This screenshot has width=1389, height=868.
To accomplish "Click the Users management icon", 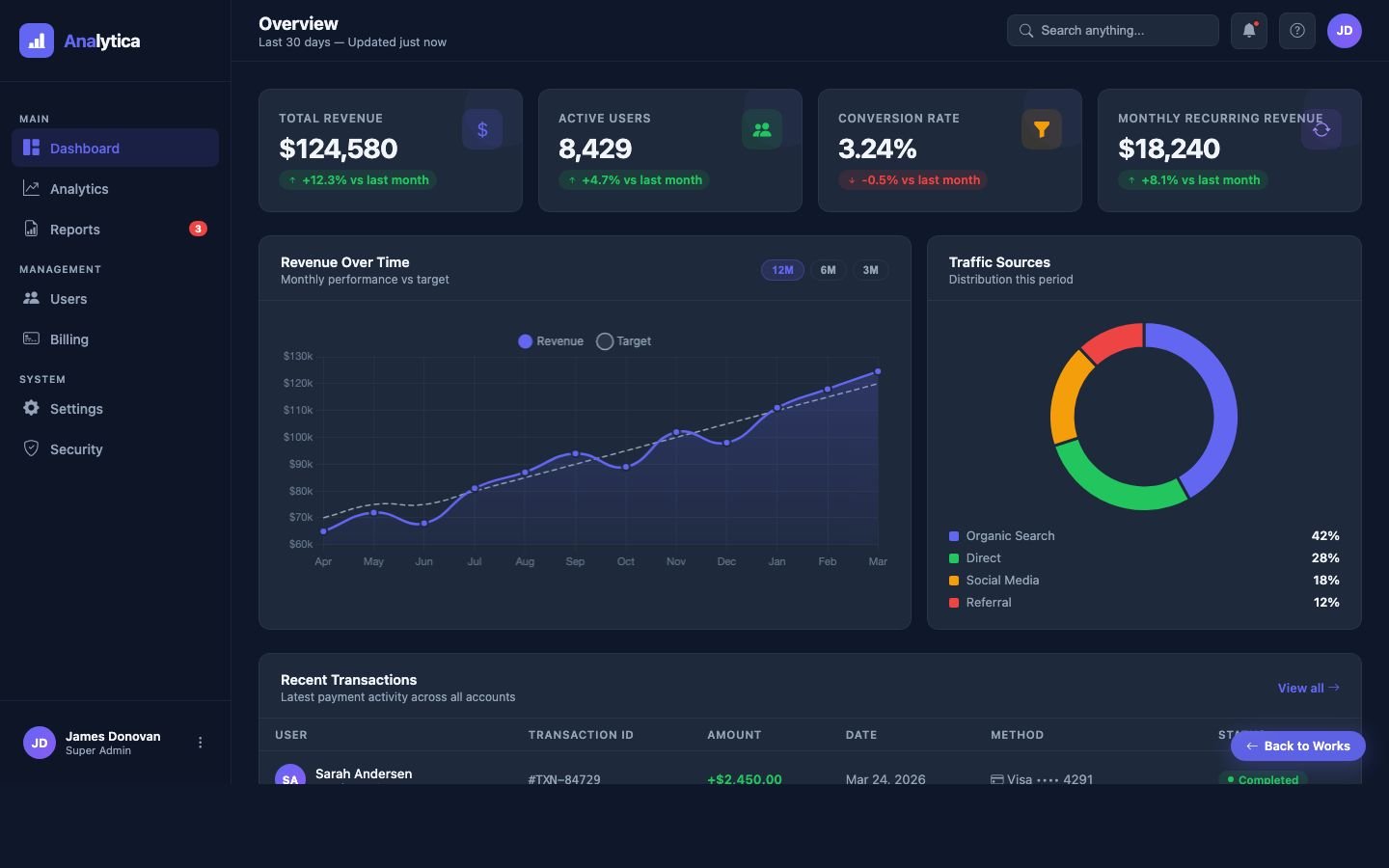I will [30, 299].
